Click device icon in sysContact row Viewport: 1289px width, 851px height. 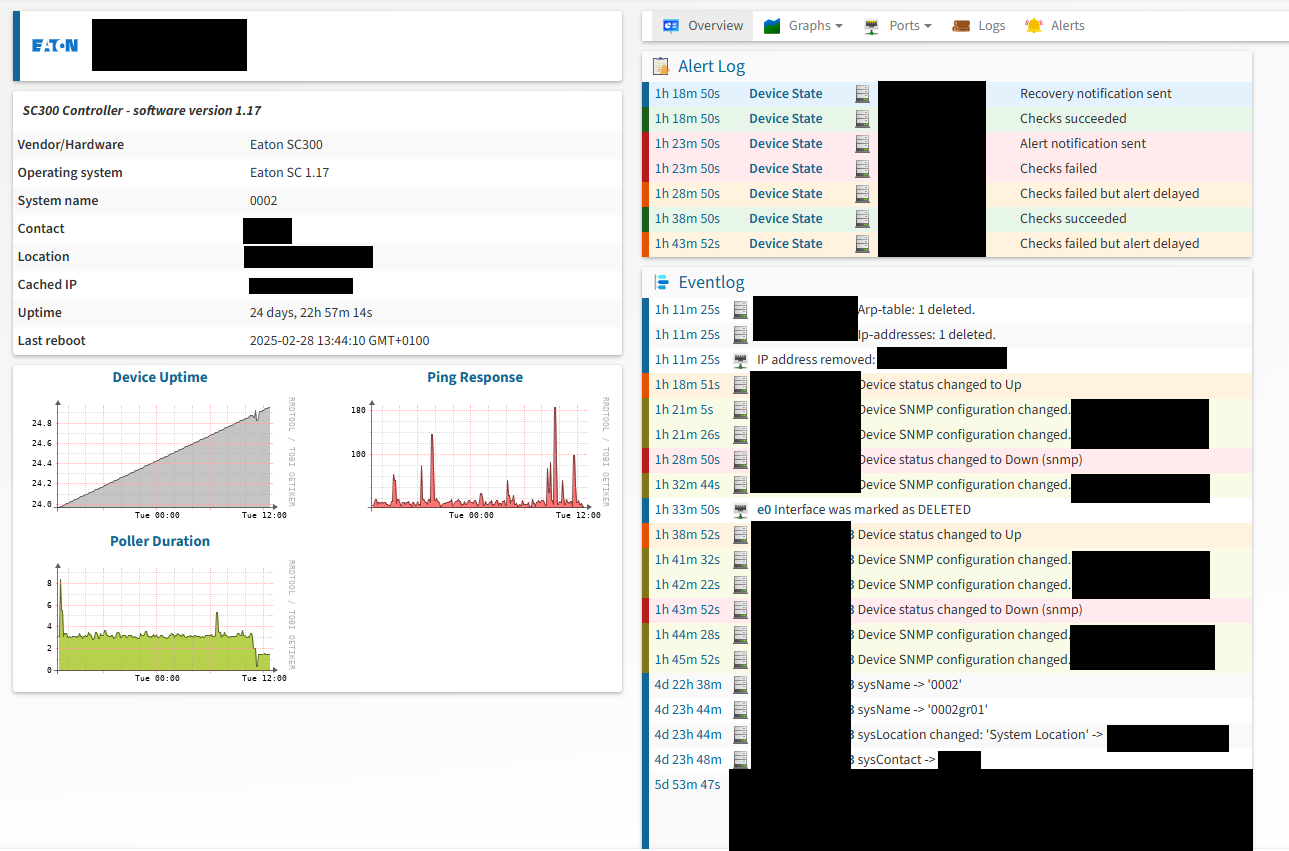(741, 760)
